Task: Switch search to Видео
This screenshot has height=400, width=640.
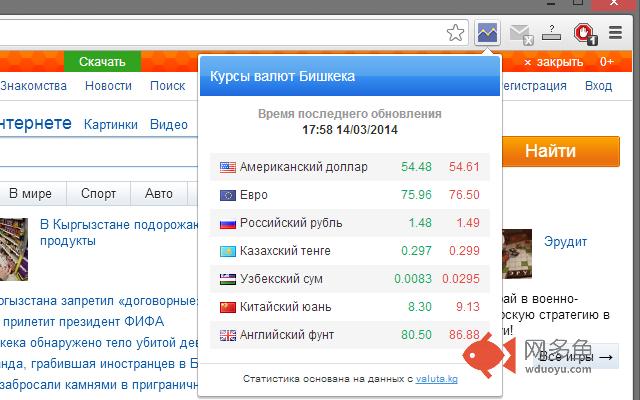Action: pos(169,124)
